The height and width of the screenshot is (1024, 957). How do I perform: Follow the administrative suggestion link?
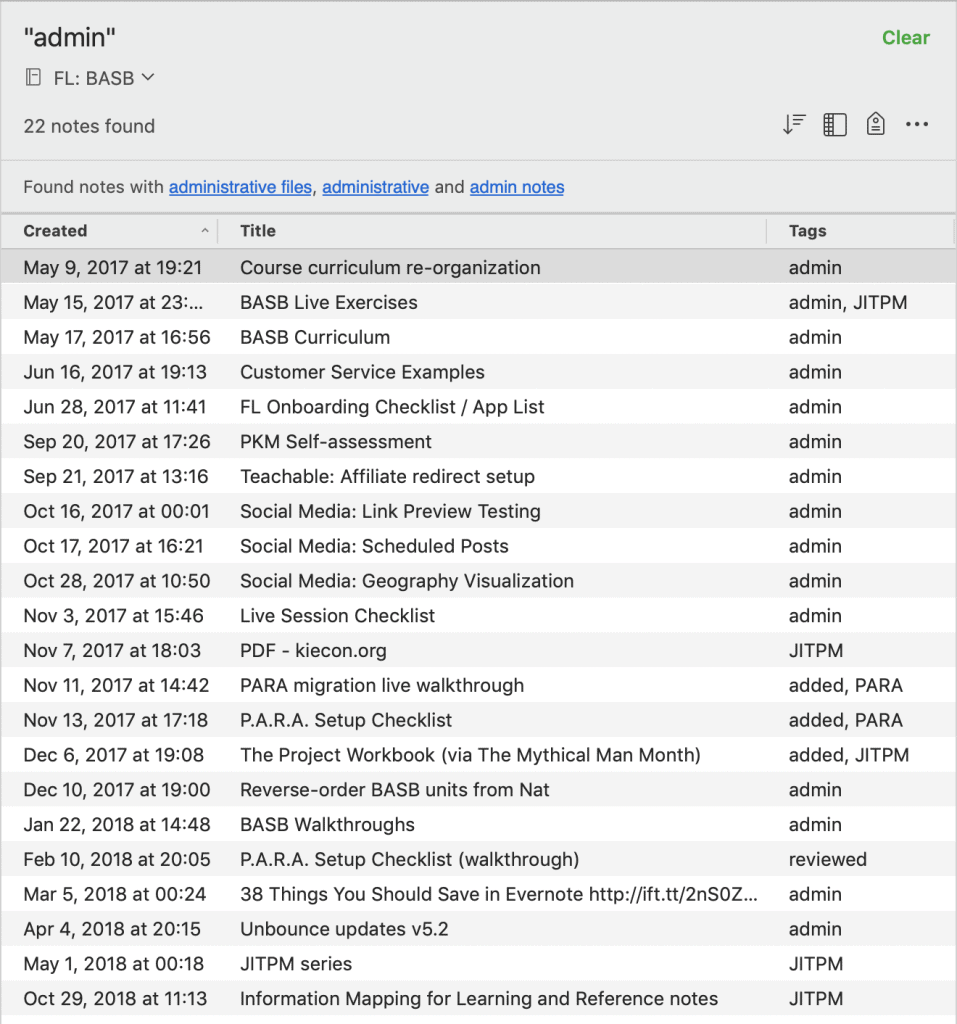tap(375, 187)
